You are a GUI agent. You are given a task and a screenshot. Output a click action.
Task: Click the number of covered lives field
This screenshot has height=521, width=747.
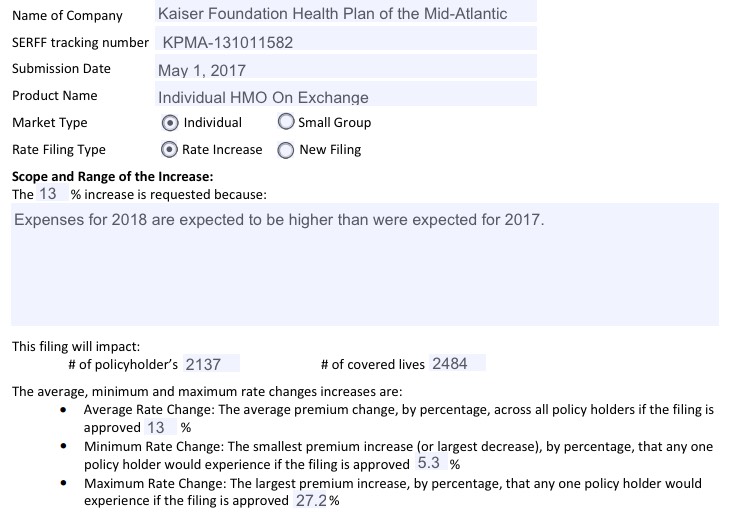(456, 364)
